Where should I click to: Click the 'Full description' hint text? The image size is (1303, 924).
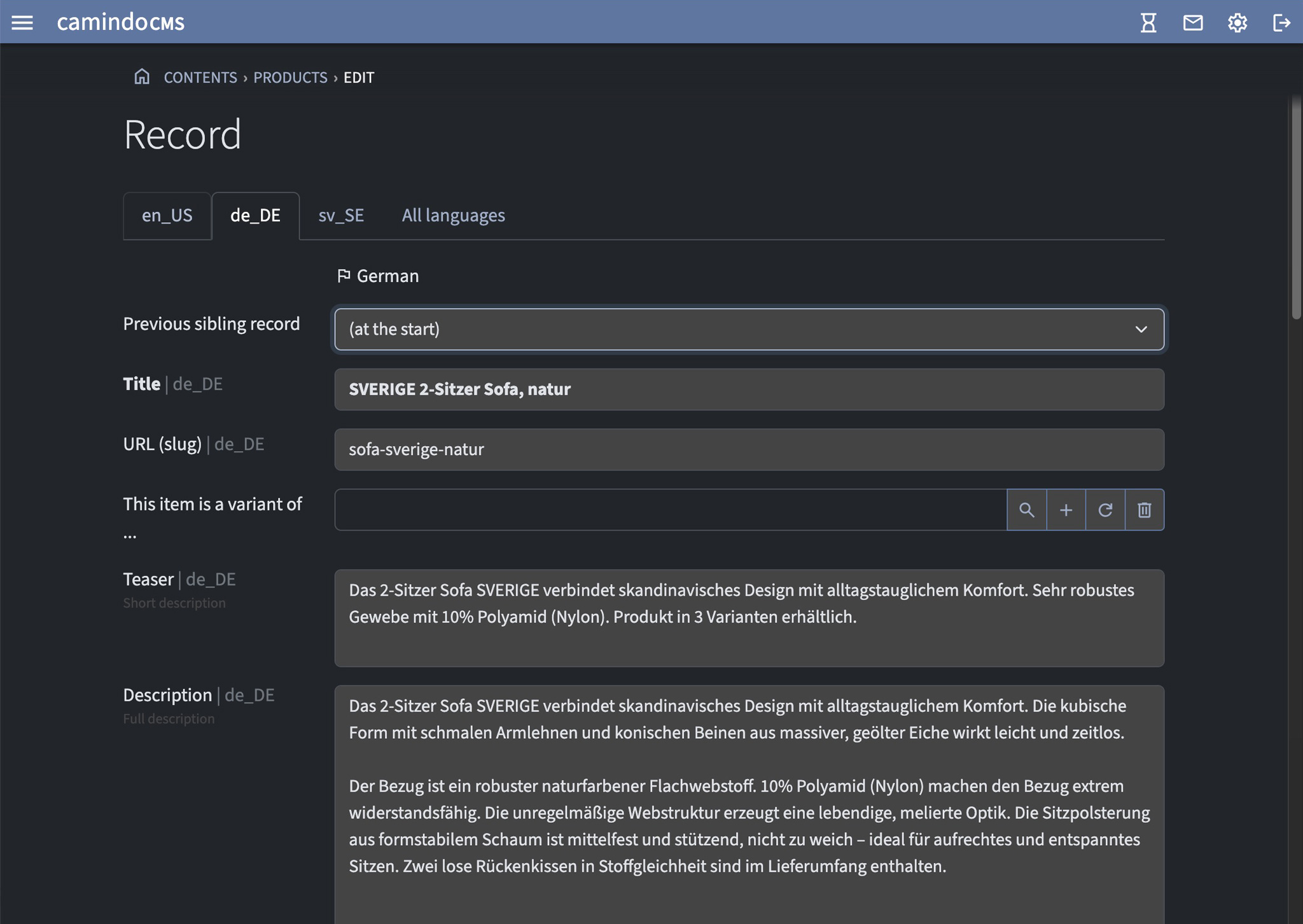(x=169, y=718)
